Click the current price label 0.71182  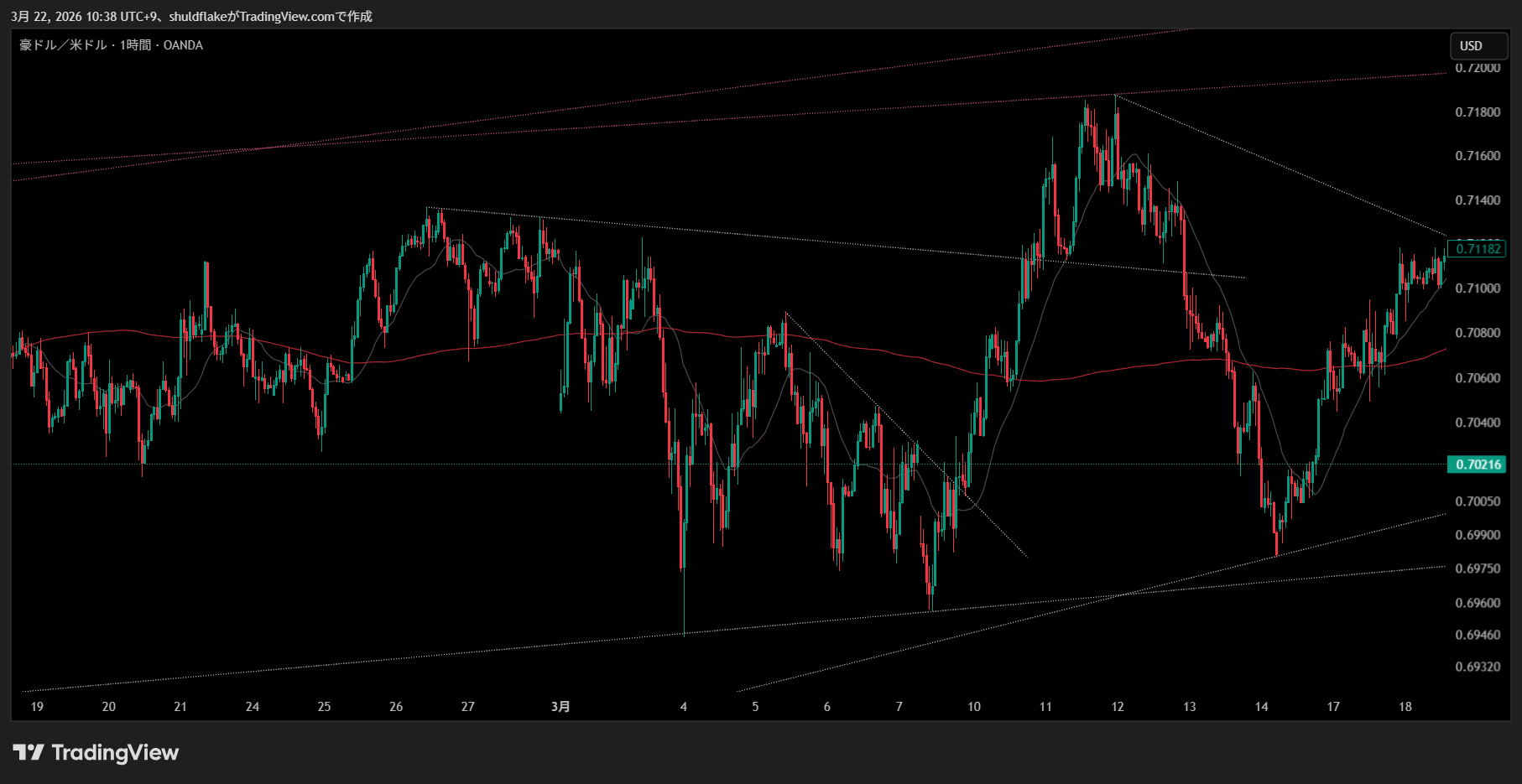click(x=1477, y=249)
